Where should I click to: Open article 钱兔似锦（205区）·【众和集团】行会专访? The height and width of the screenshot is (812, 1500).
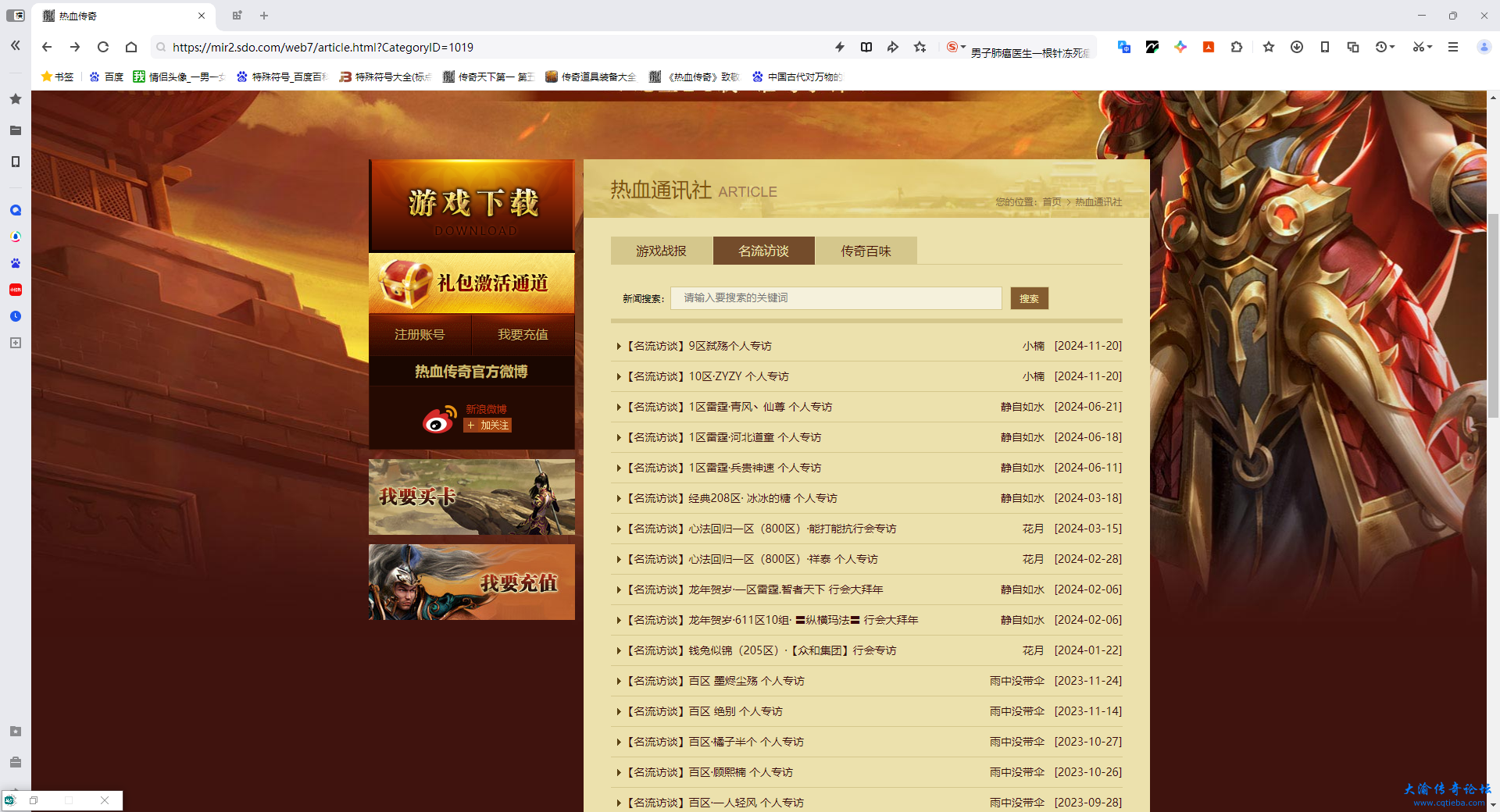(792, 650)
